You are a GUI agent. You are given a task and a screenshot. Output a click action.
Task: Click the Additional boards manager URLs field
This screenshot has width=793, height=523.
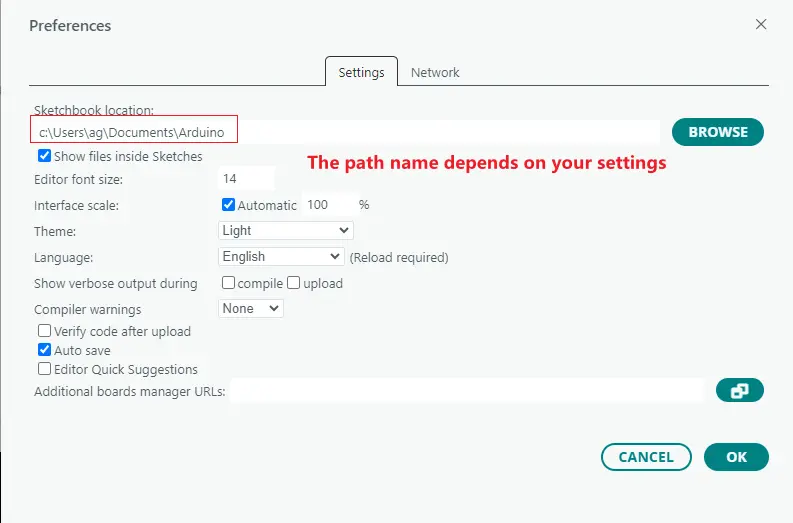pos(468,391)
